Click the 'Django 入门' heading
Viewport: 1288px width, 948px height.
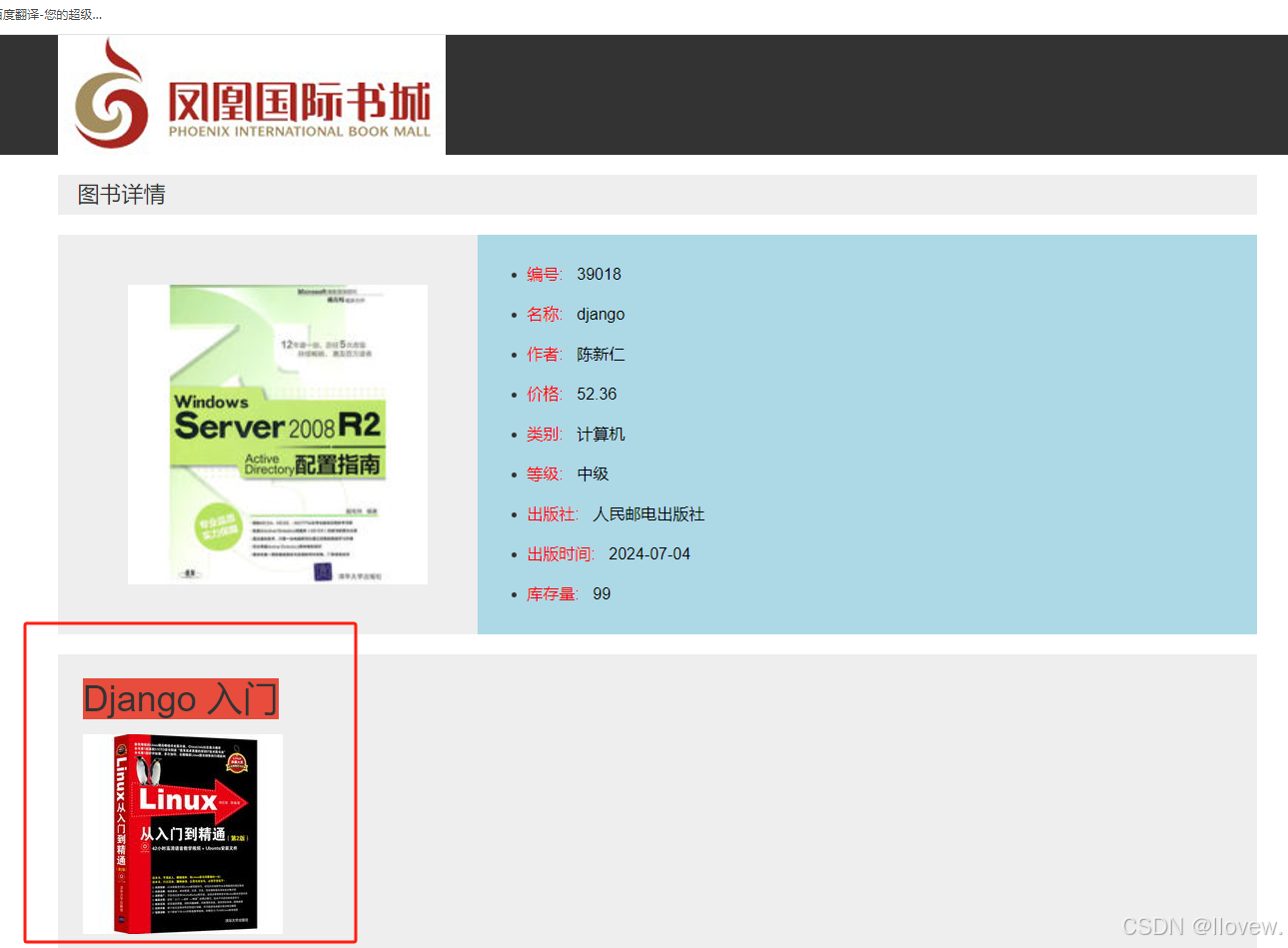click(181, 699)
